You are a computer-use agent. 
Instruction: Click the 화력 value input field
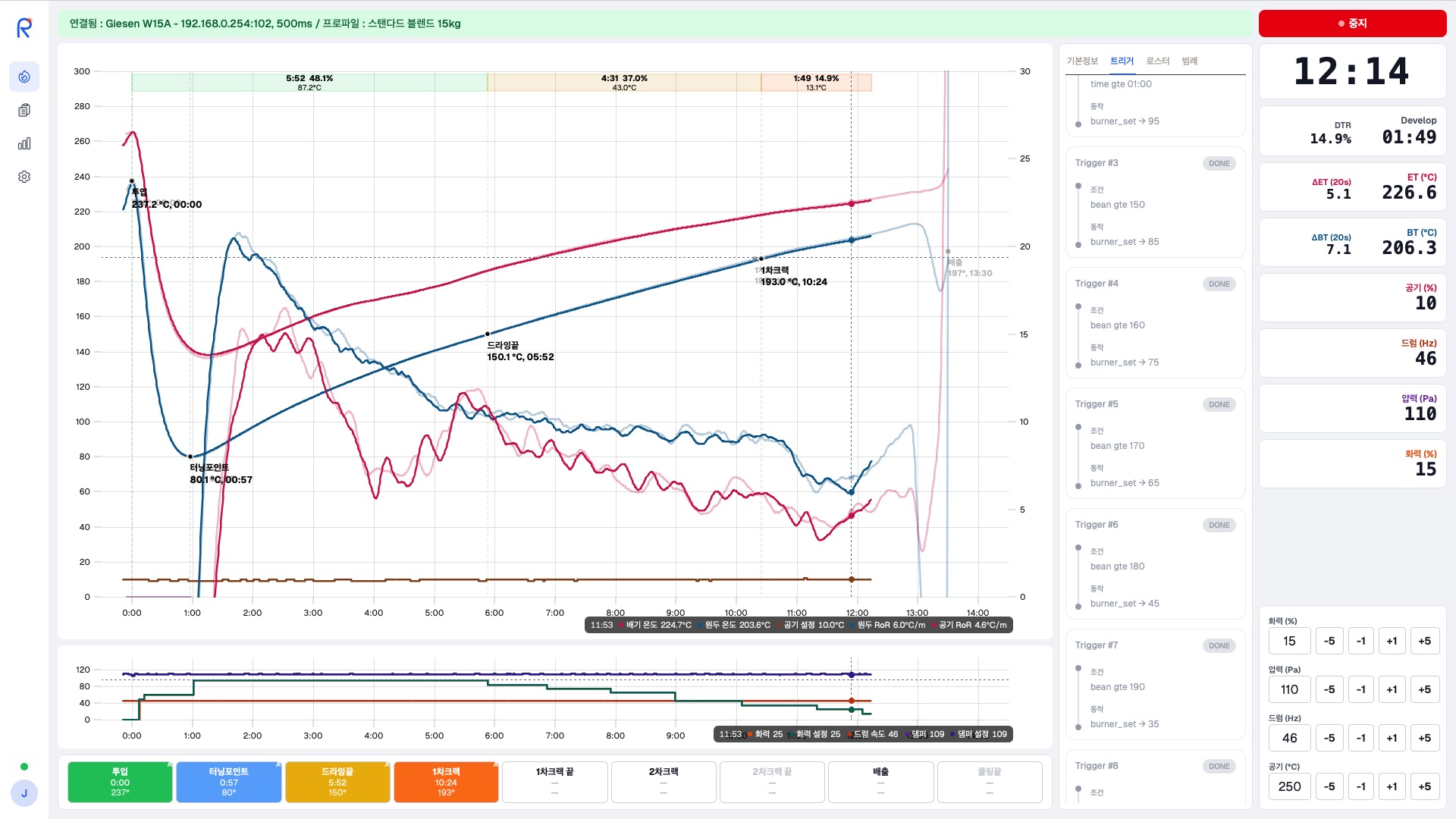(x=1289, y=641)
